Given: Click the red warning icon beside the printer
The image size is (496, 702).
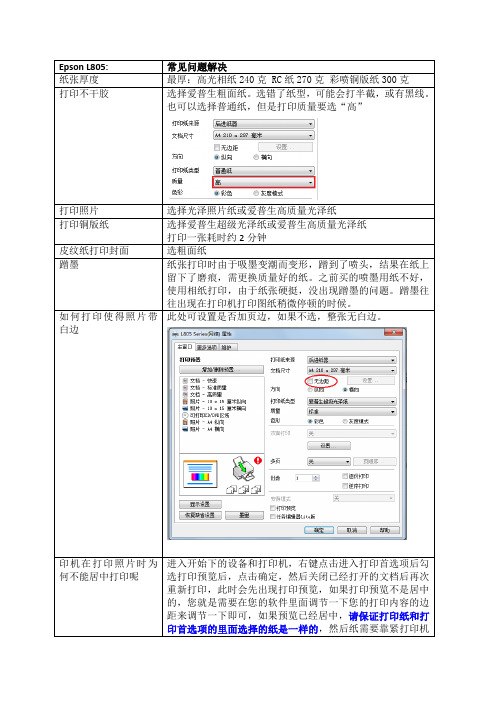Looking at the screenshot, I should click(258, 460).
